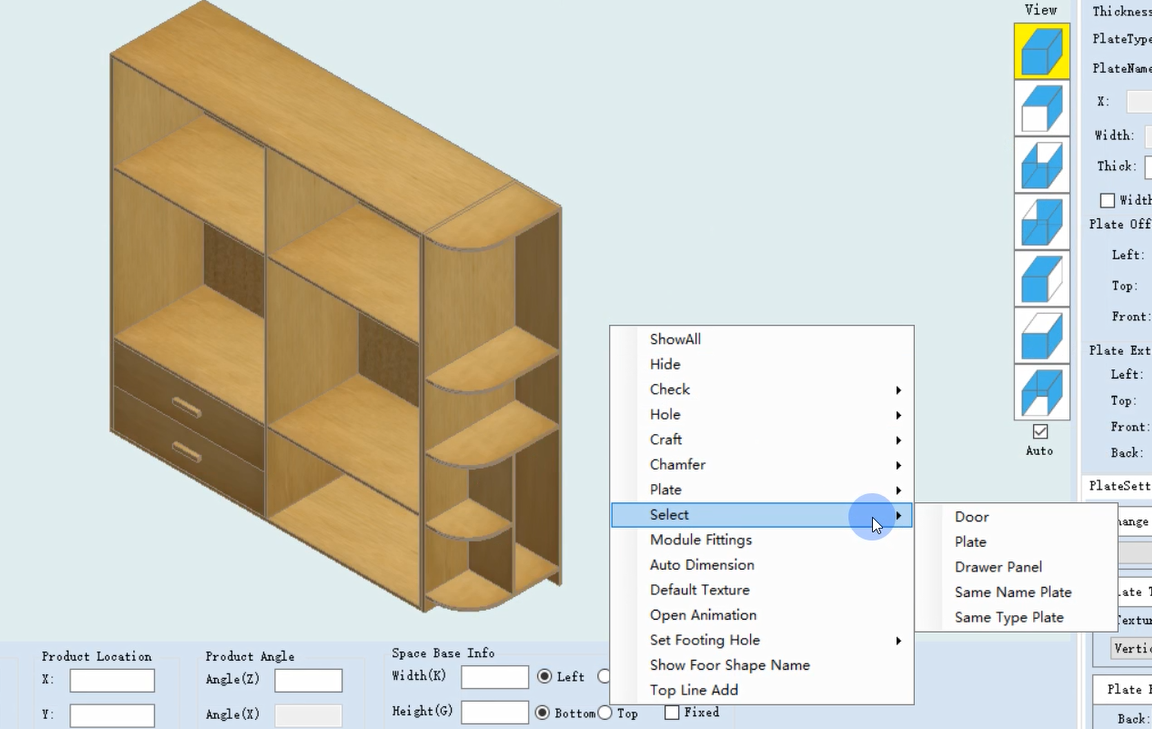This screenshot has width=1152, height=729.
Task: Choose the last cube view with open bottom
Action: click(1041, 393)
